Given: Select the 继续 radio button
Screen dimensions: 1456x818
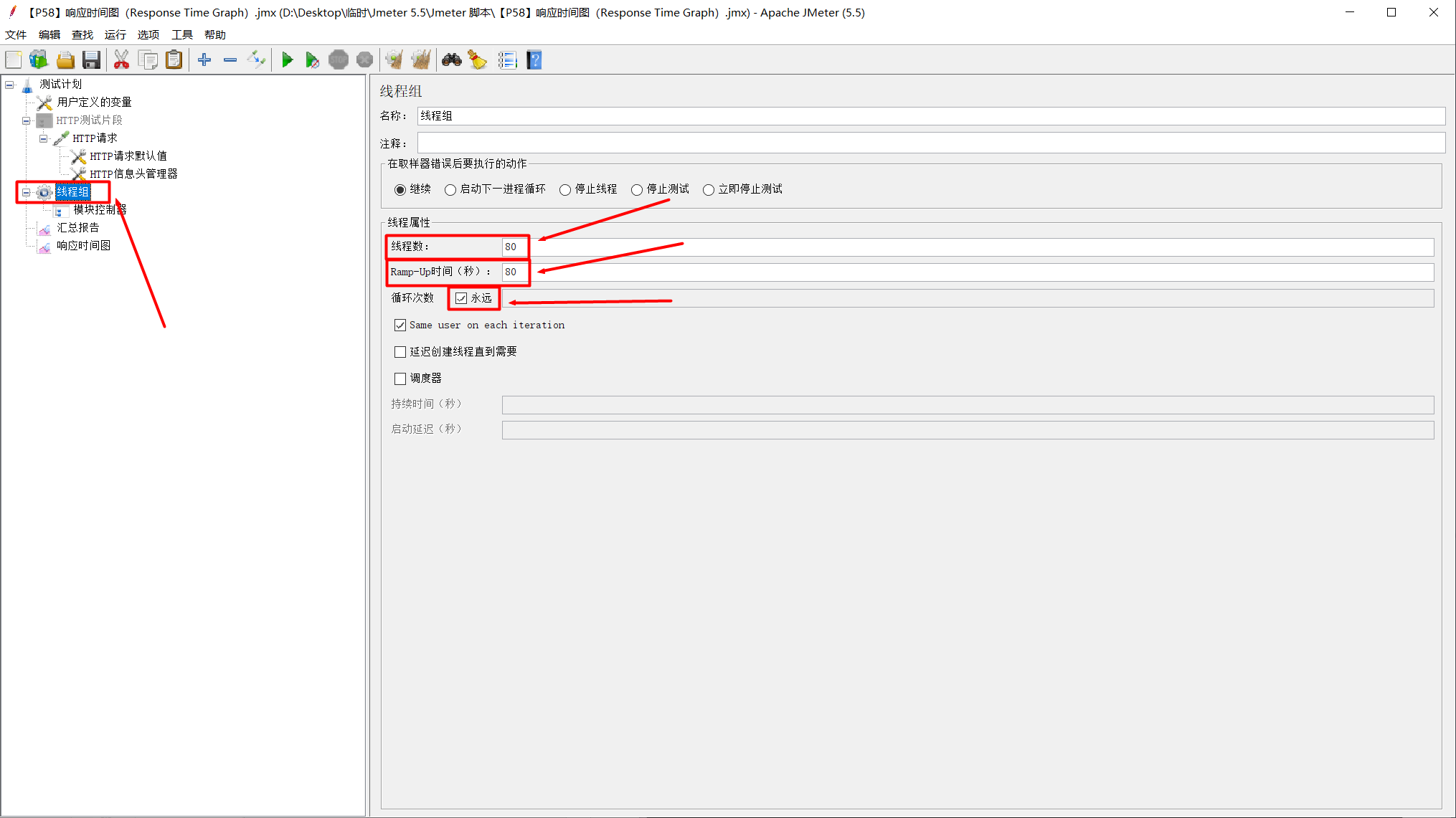Looking at the screenshot, I should pos(400,190).
